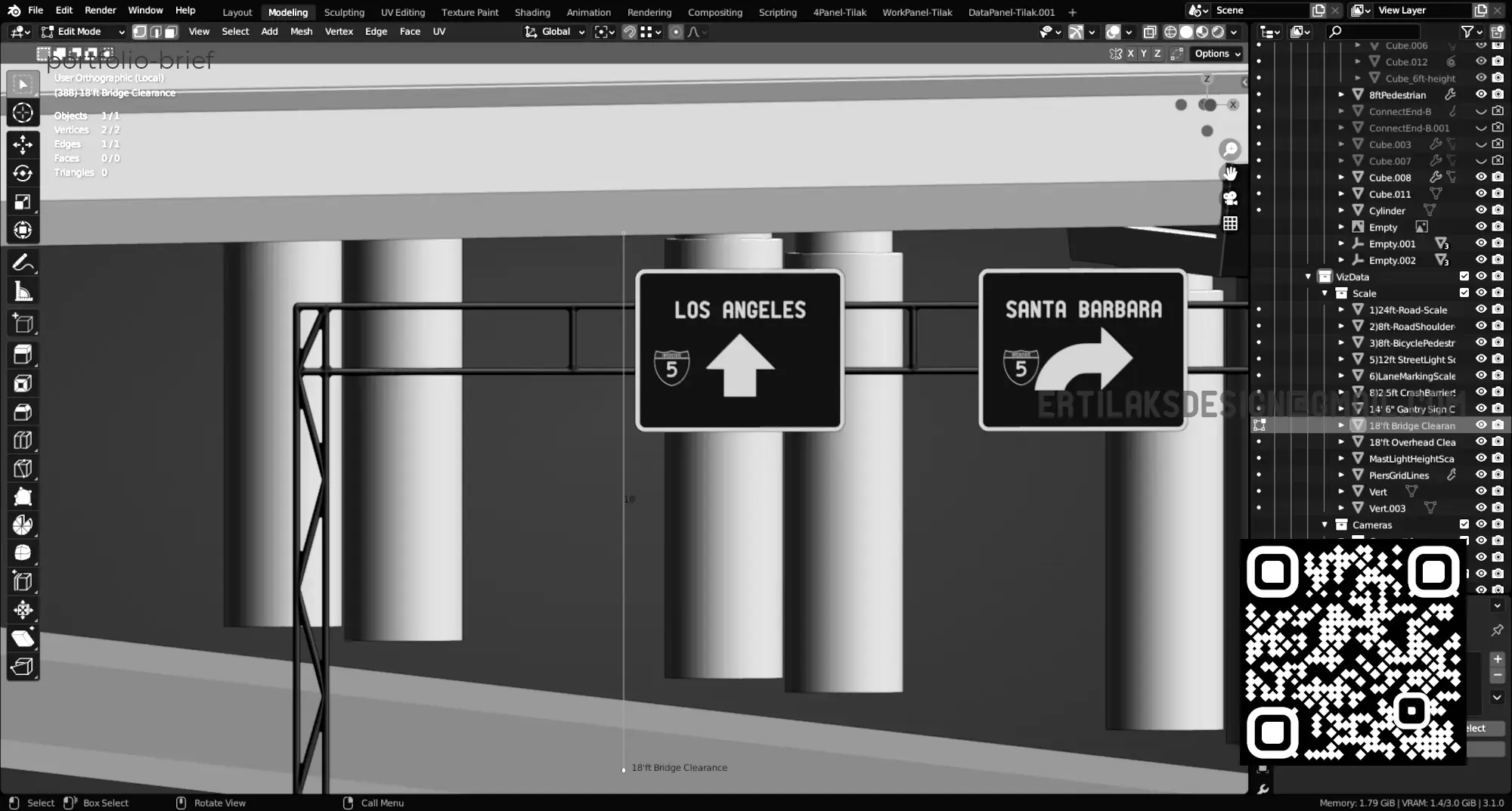Viewport: 1512px width, 811px height.
Task: Toggle visibility of PiersGridLines
Action: pos(1481,475)
